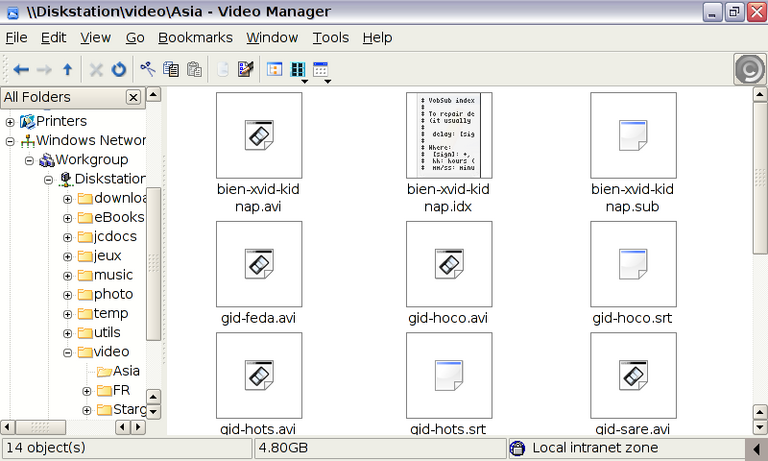Expand the utils folder node
This screenshot has width=768, height=461.
pos(68,334)
